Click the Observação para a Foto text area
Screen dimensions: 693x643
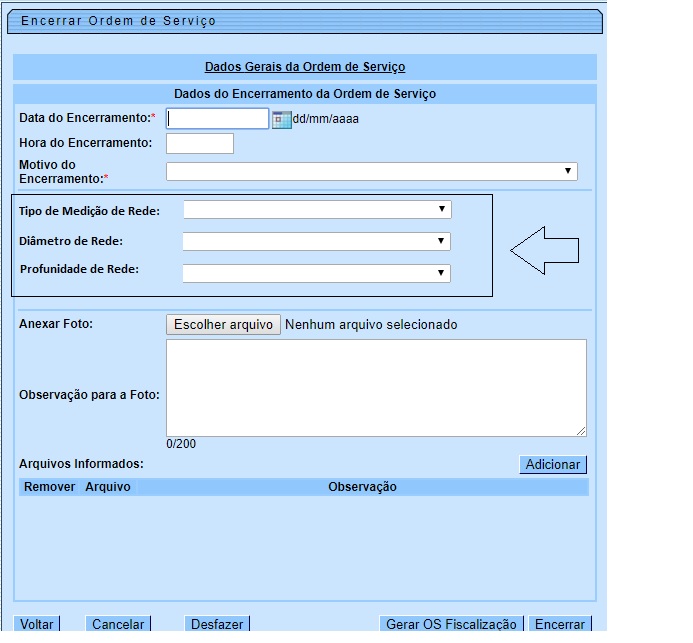[376, 388]
